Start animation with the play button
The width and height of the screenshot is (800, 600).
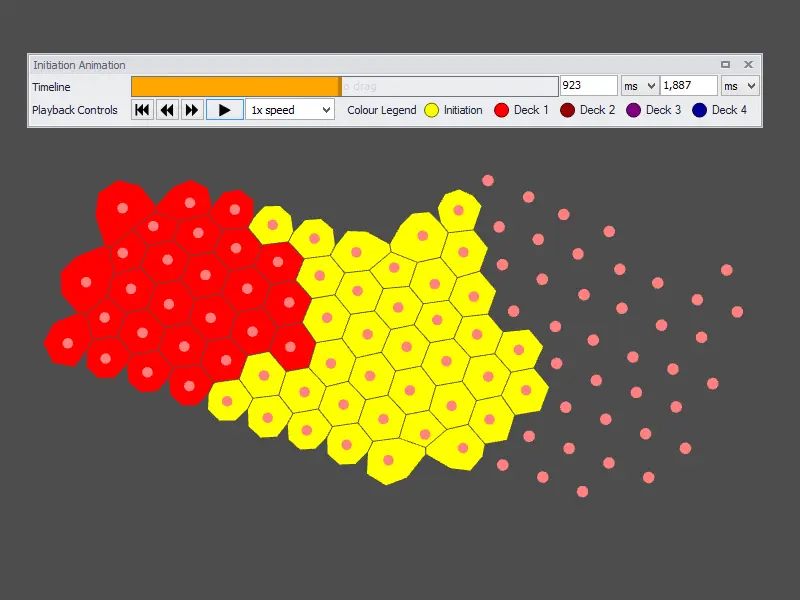[225, 110]
